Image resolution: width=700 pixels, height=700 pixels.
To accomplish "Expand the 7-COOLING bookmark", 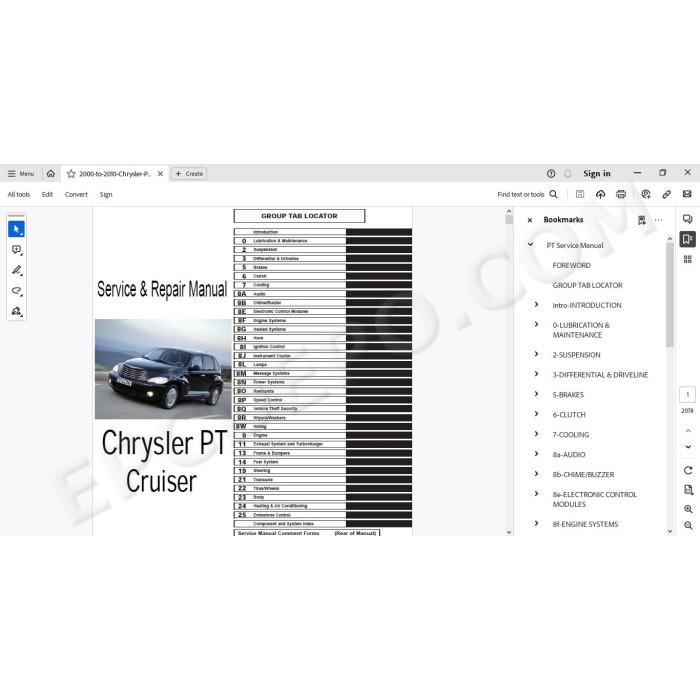I will tap(537, 434).
